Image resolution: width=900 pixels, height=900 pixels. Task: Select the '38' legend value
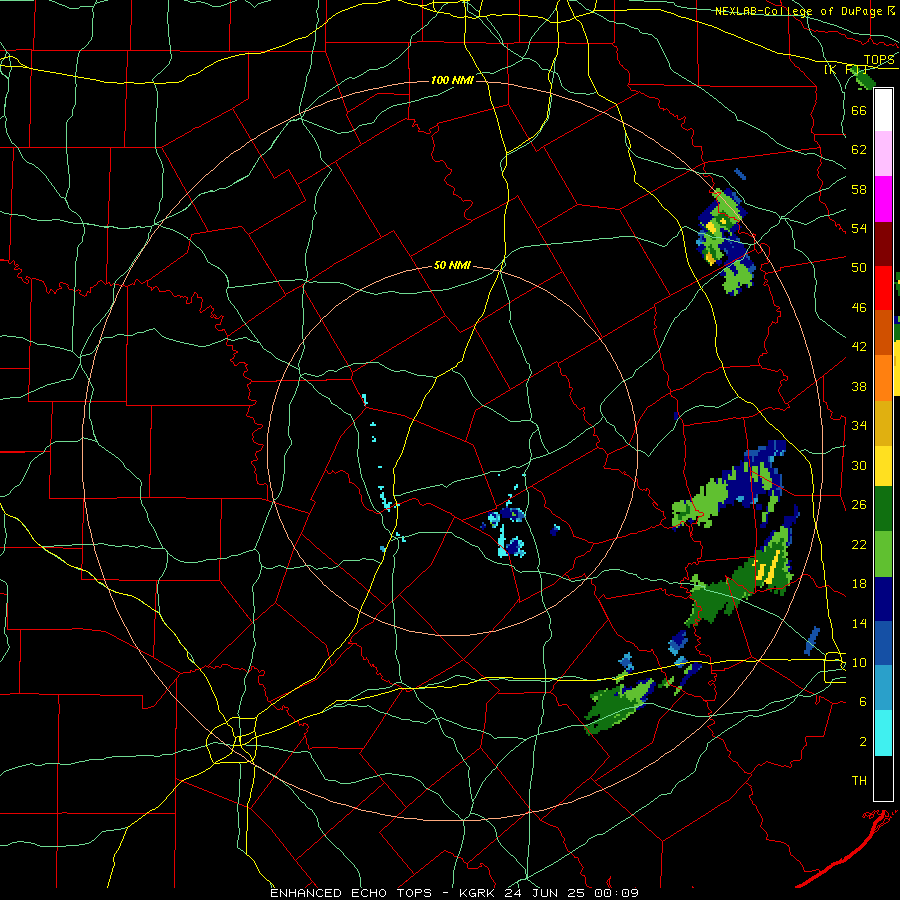pyautogui.click(x=859, y=386)
